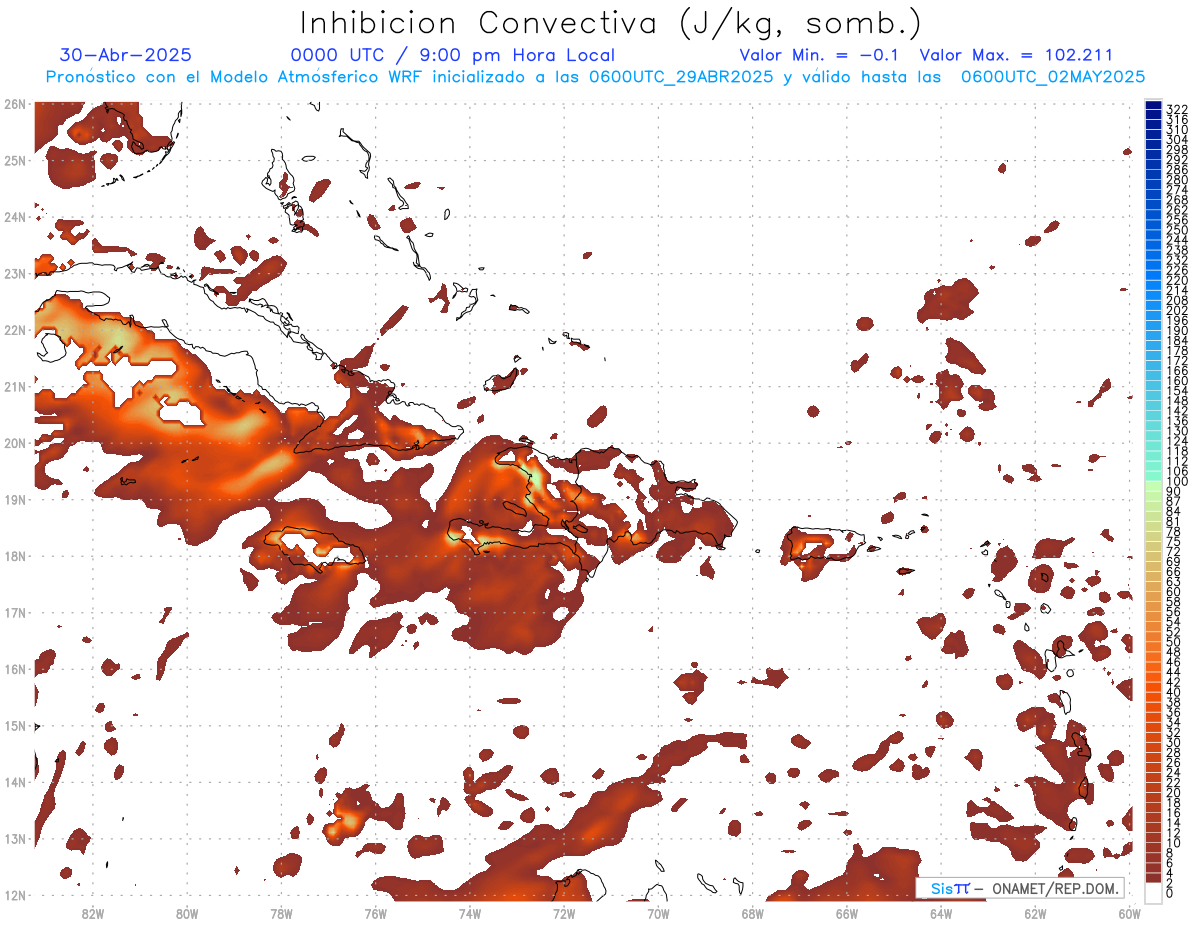Click the '12N' latitude label
Image resolution: width=1200 pixels, height=927 pixels.
pos(14,895)
